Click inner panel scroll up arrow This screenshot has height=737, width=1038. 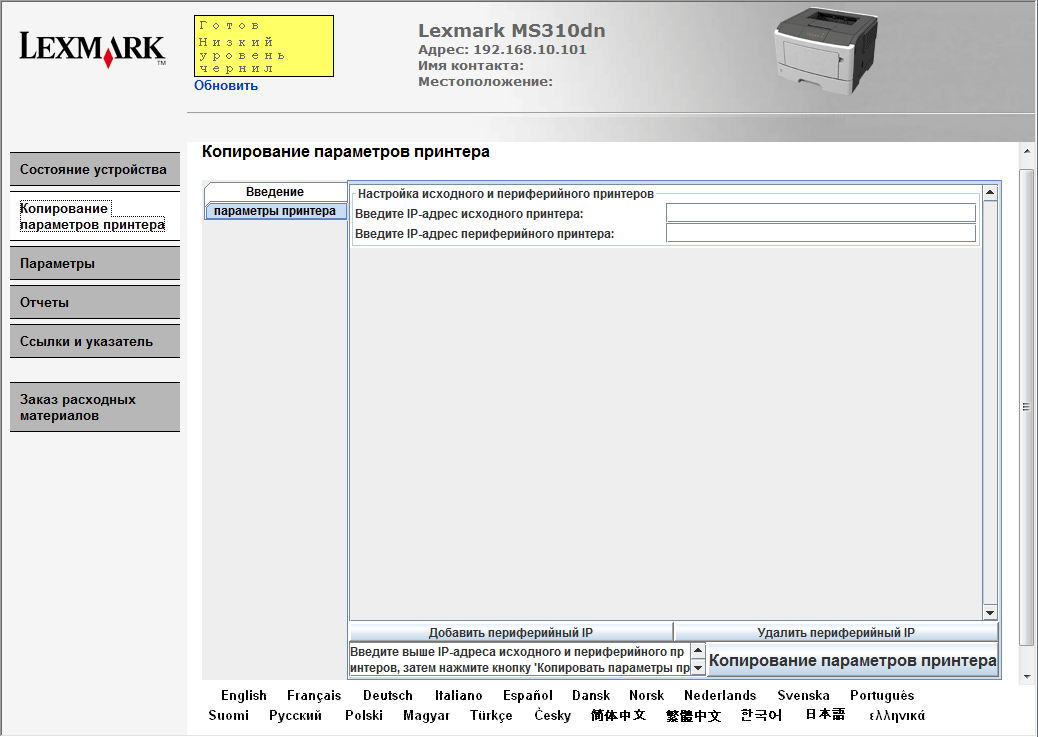point(990,193)
